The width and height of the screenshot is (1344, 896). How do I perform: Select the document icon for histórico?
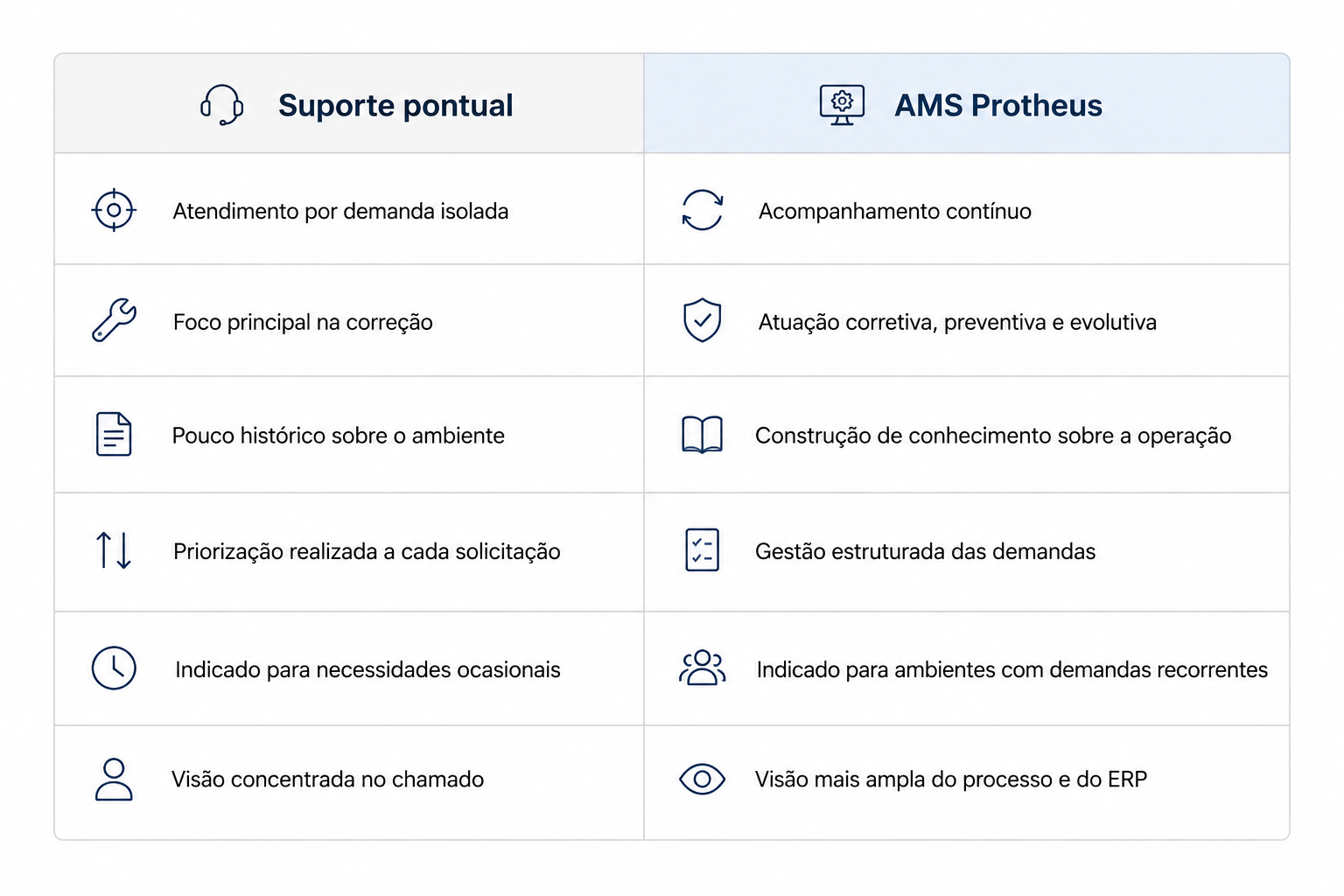click(x=114, y=434)
